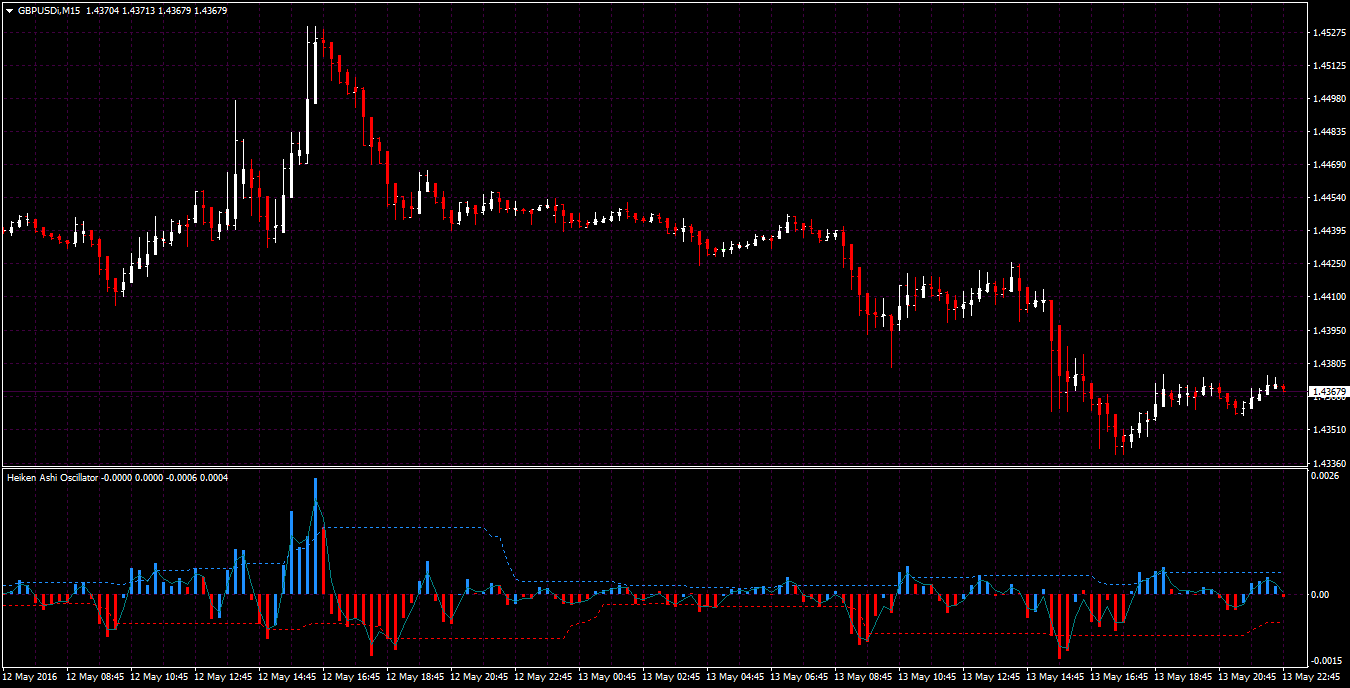
Task: Select the GBPUSDi,M15 chart title text
Action: click(x=49, y=10)
